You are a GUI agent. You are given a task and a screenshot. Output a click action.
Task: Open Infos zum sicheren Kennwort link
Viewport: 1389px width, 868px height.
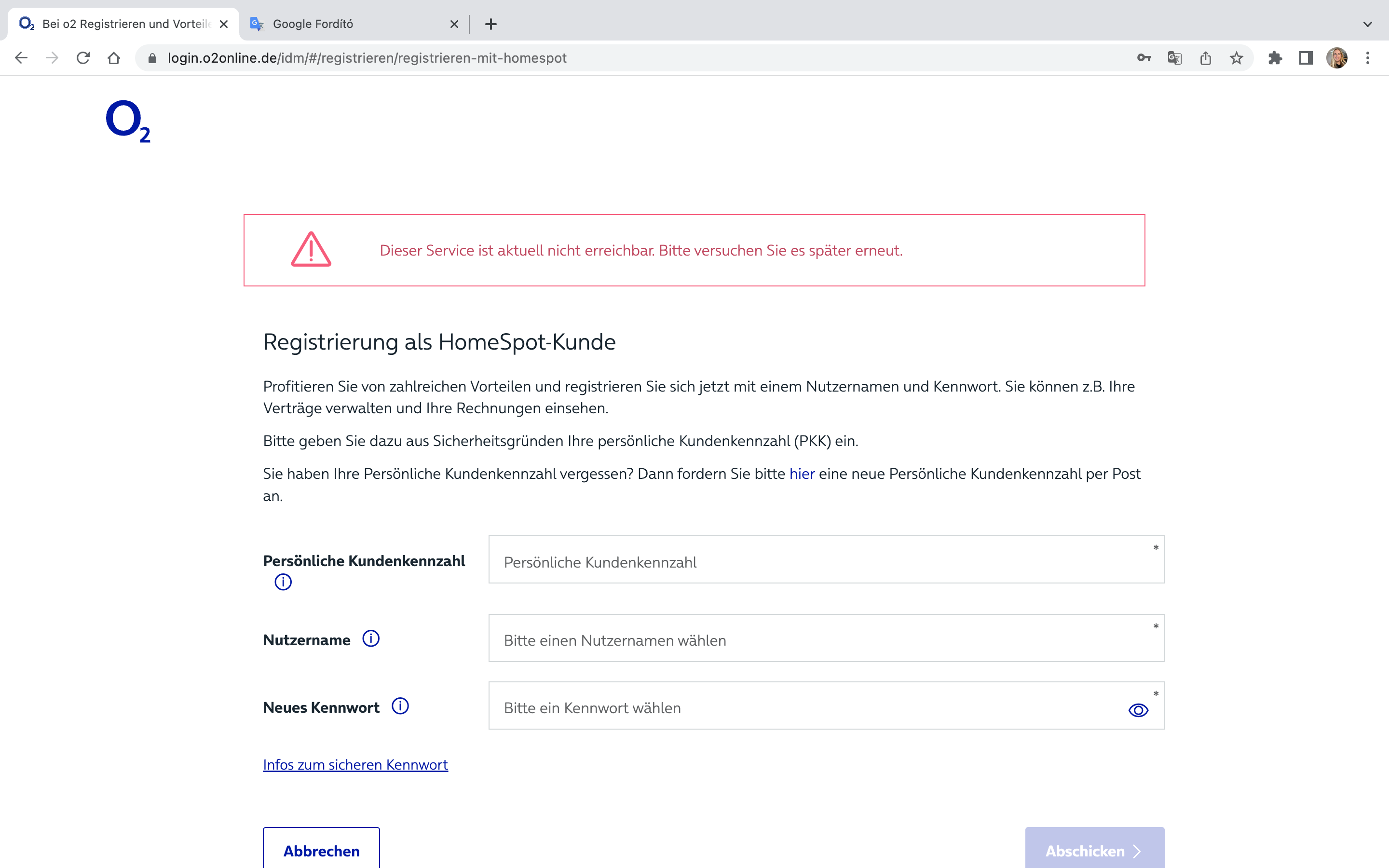[x=355, y=765]
